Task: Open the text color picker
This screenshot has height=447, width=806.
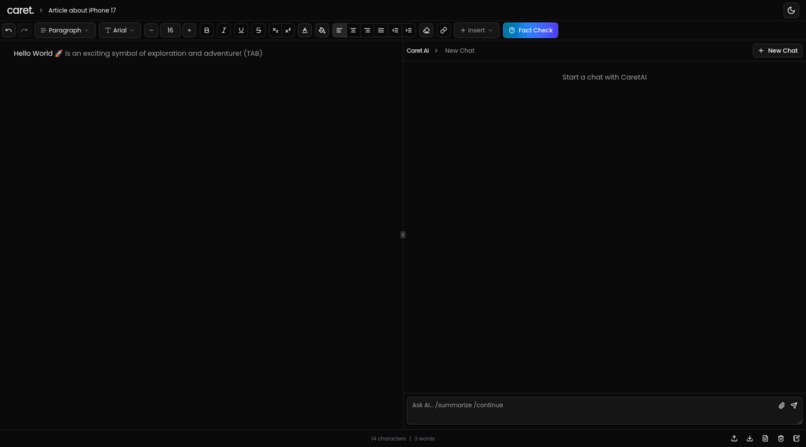Action: (305, 30)
